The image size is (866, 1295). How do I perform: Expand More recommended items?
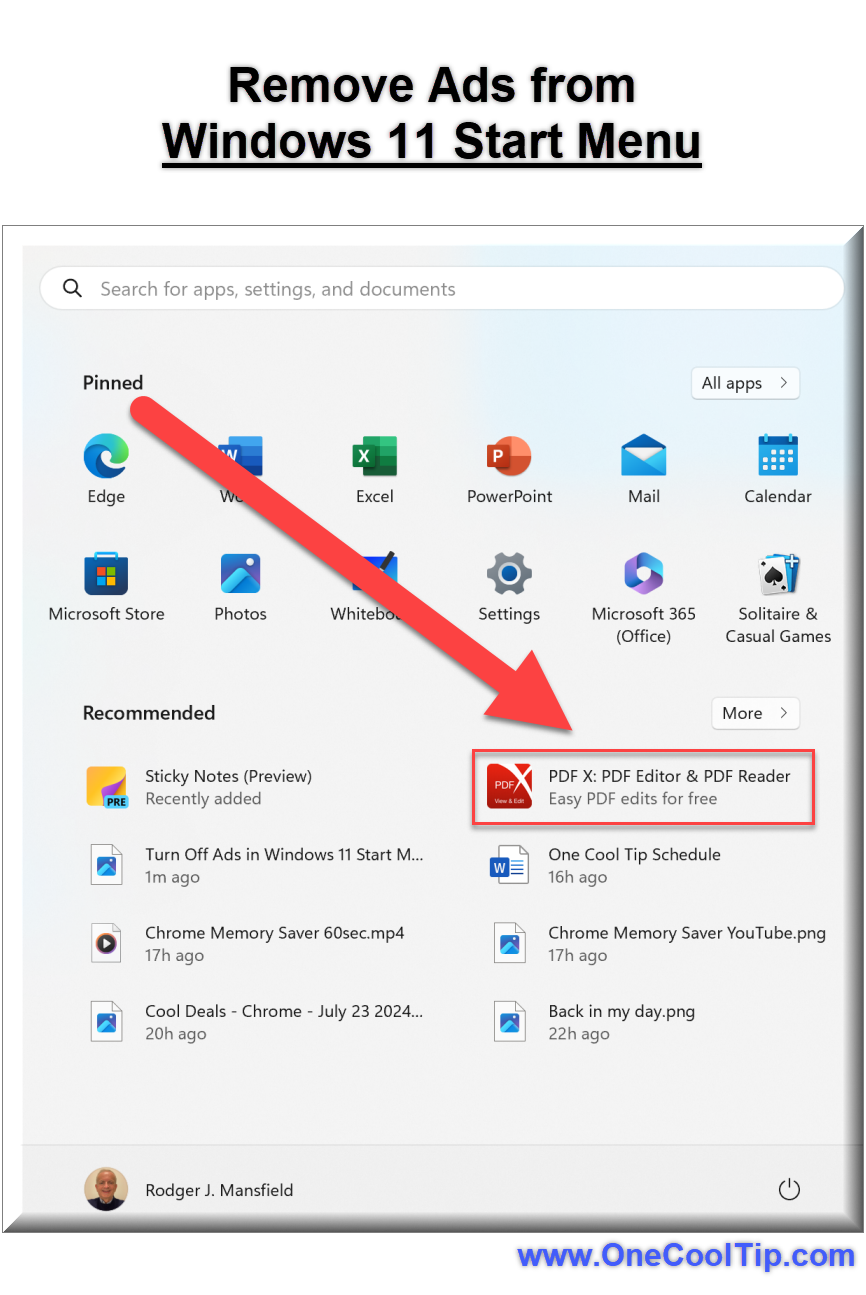point(755,713)
